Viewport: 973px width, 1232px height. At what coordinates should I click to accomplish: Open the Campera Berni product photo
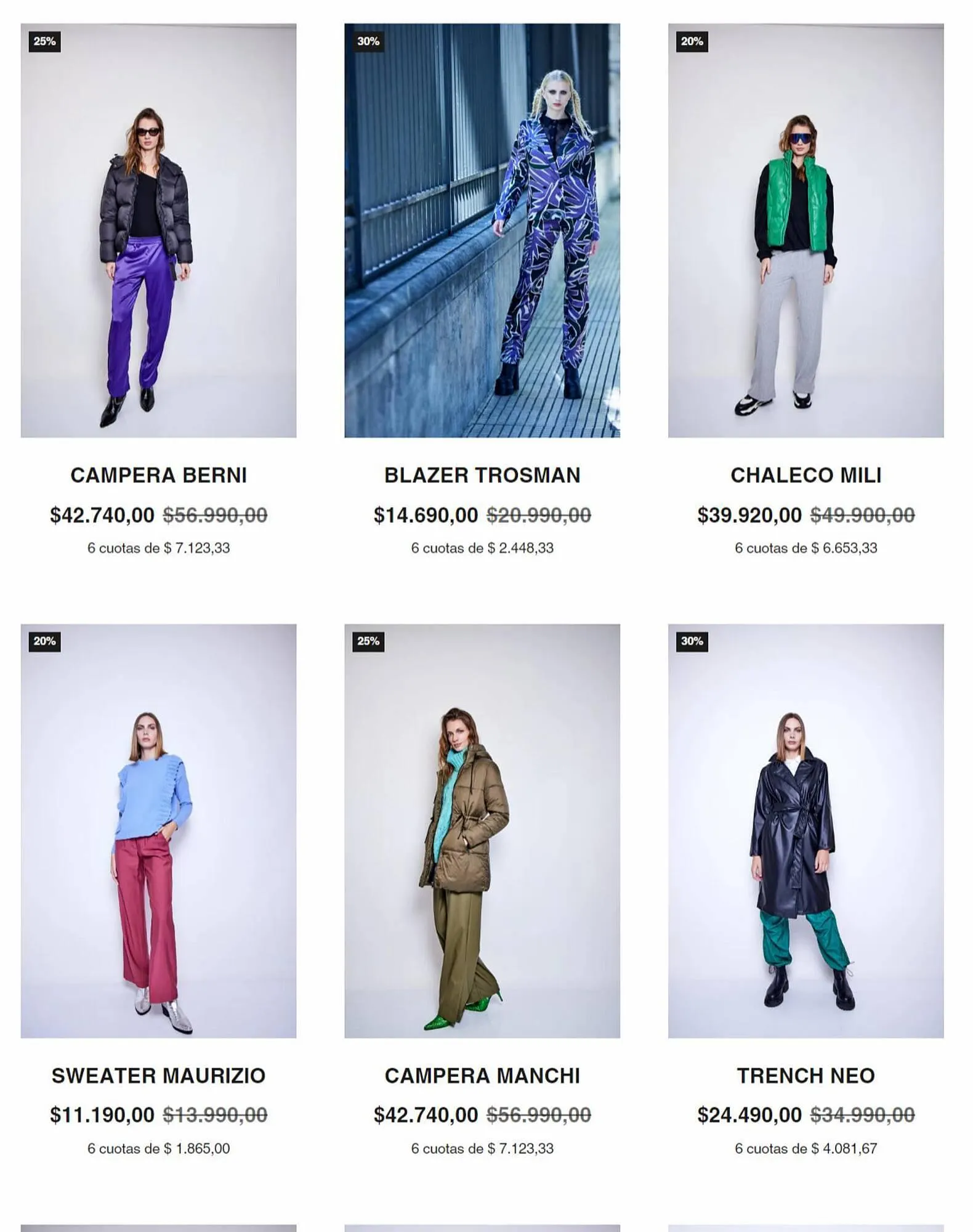[x=158, y=230]
